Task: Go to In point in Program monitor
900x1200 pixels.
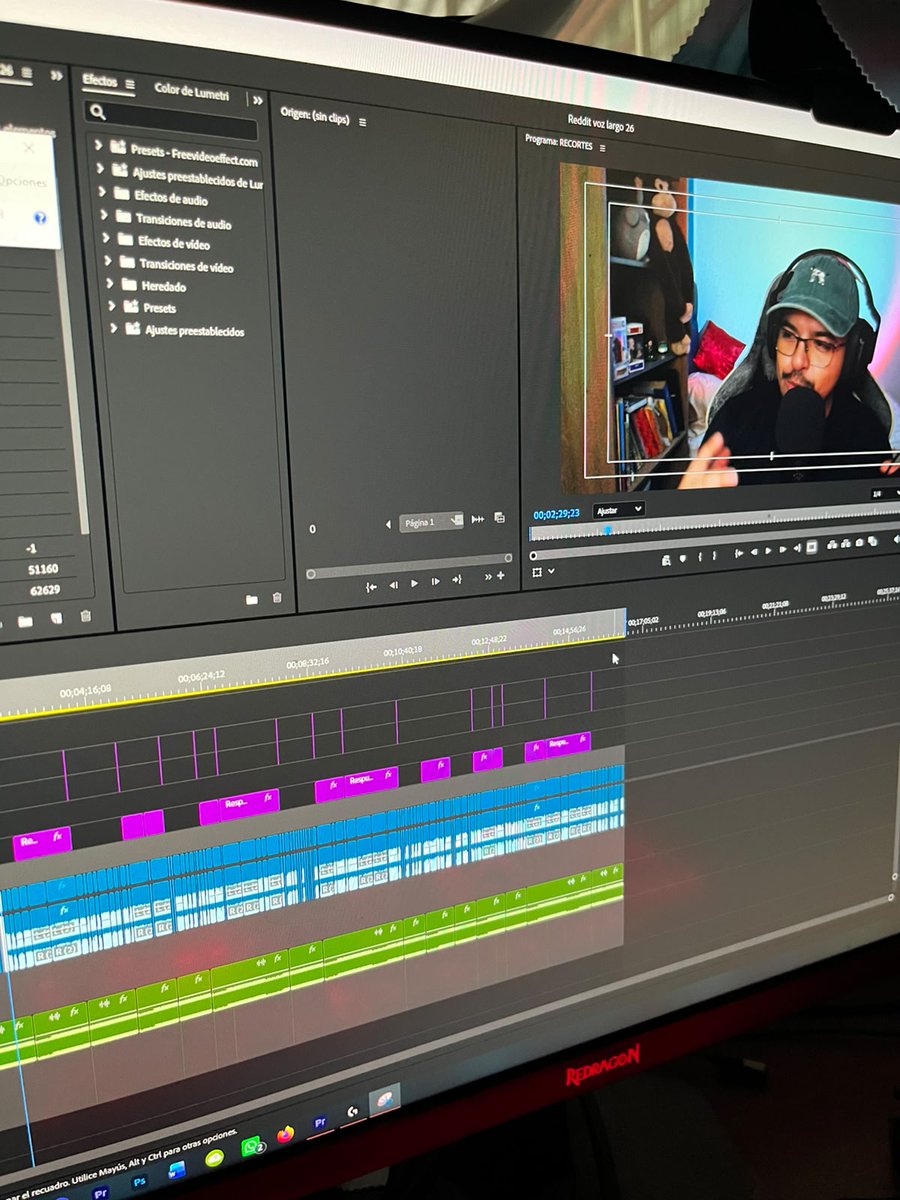Action: [739, 553]
